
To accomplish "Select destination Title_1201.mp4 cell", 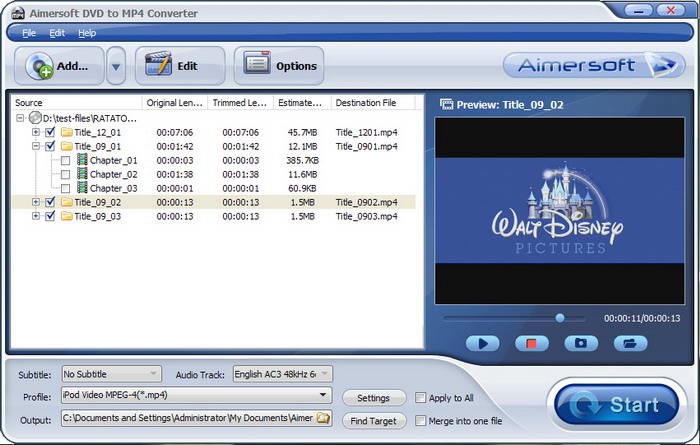I will click(367, 133).
